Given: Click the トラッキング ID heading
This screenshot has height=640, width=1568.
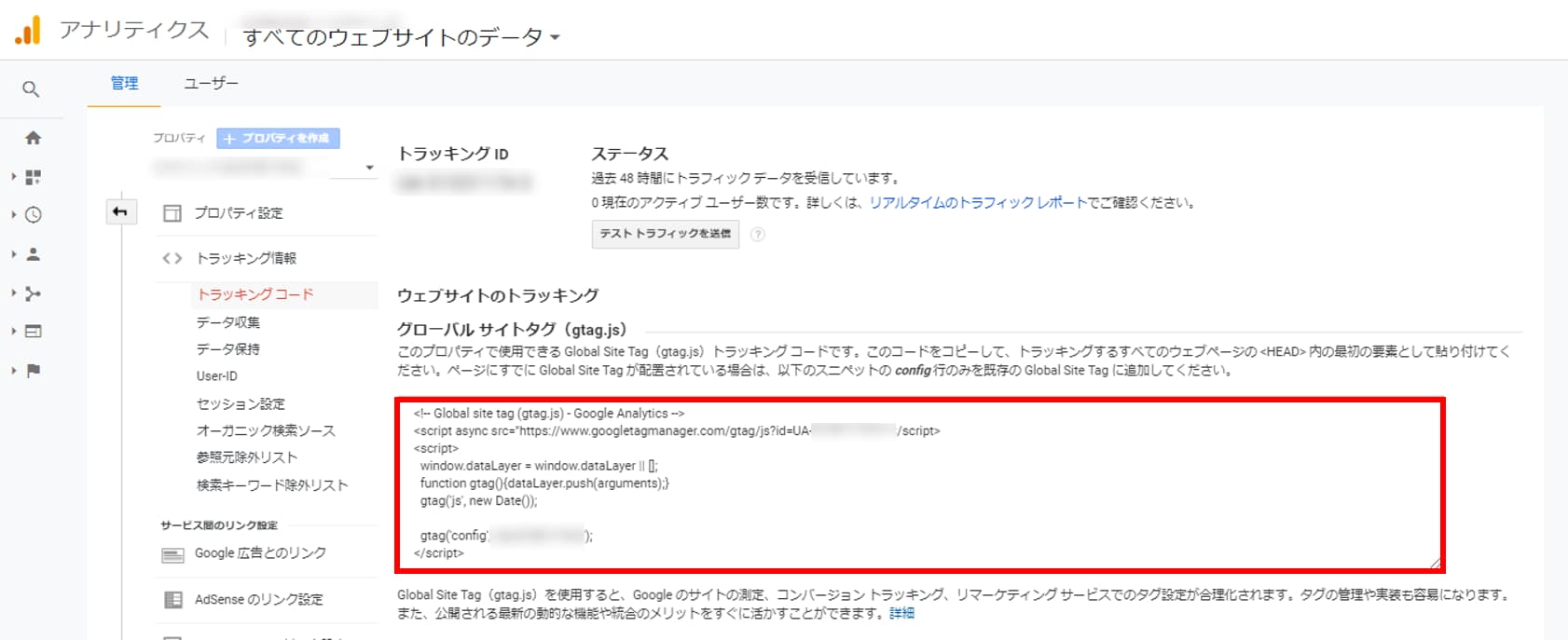Looking at the screenshot, I should coord(453,154).
